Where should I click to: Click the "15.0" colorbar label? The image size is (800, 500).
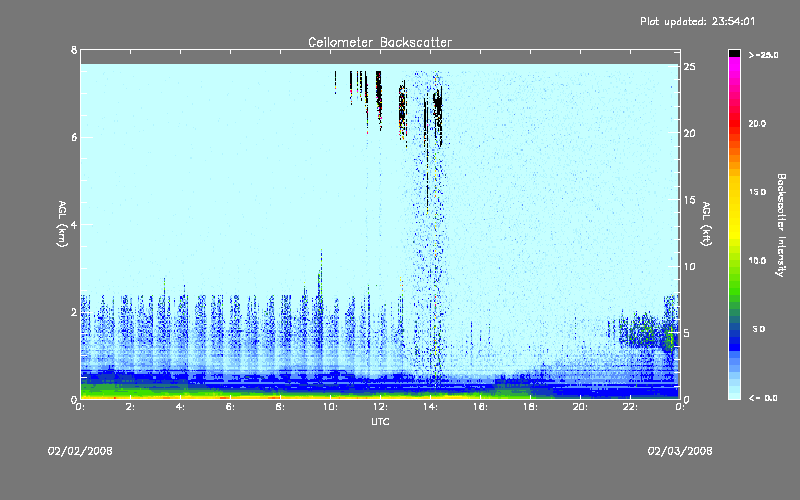click(x=757, y=192)
